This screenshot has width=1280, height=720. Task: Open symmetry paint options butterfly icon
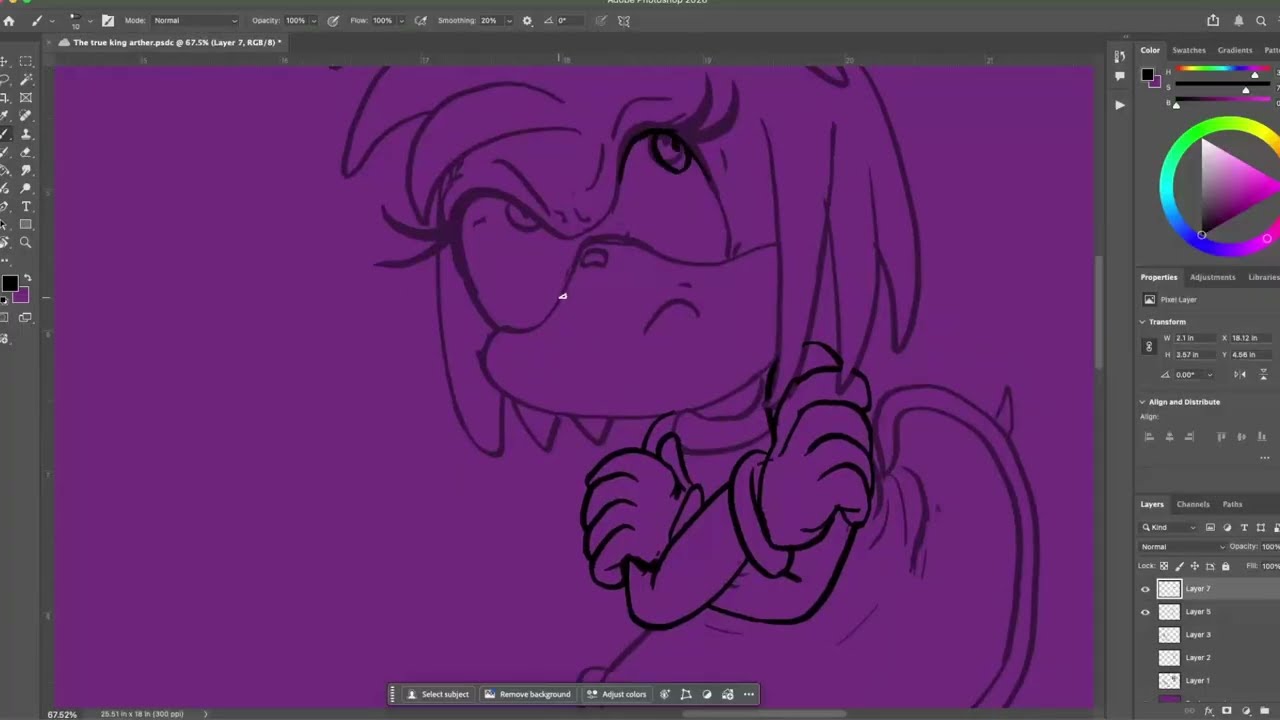click(624, 20)
